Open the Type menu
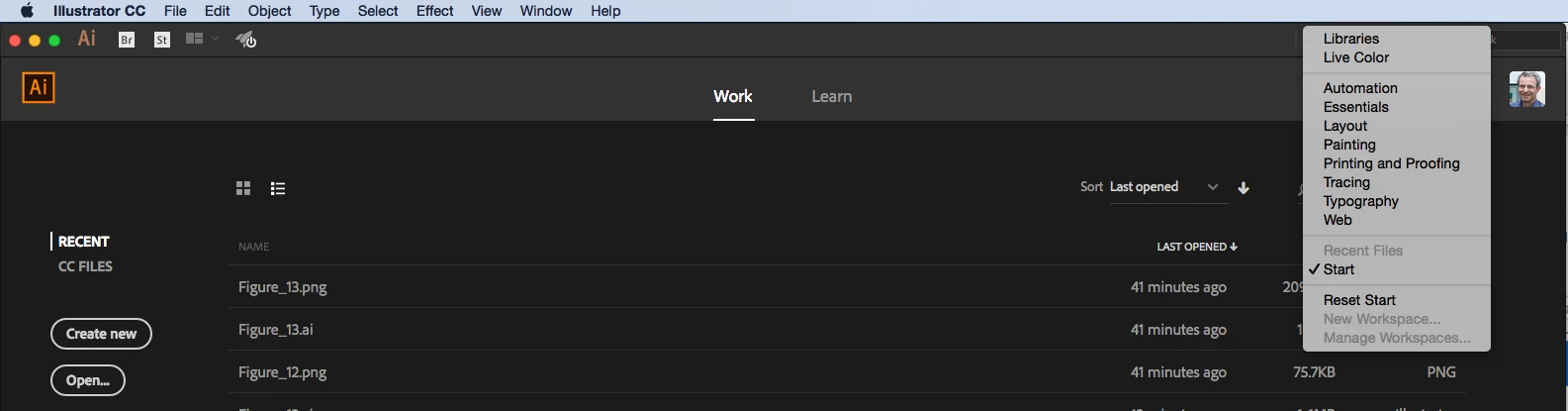 click(x=324, y=11)
